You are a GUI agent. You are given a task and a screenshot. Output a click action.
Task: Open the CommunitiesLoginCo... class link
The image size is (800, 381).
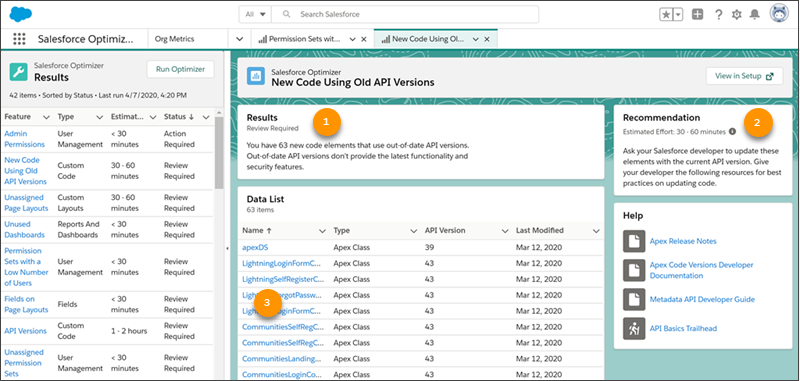click(x=282, y=375)
